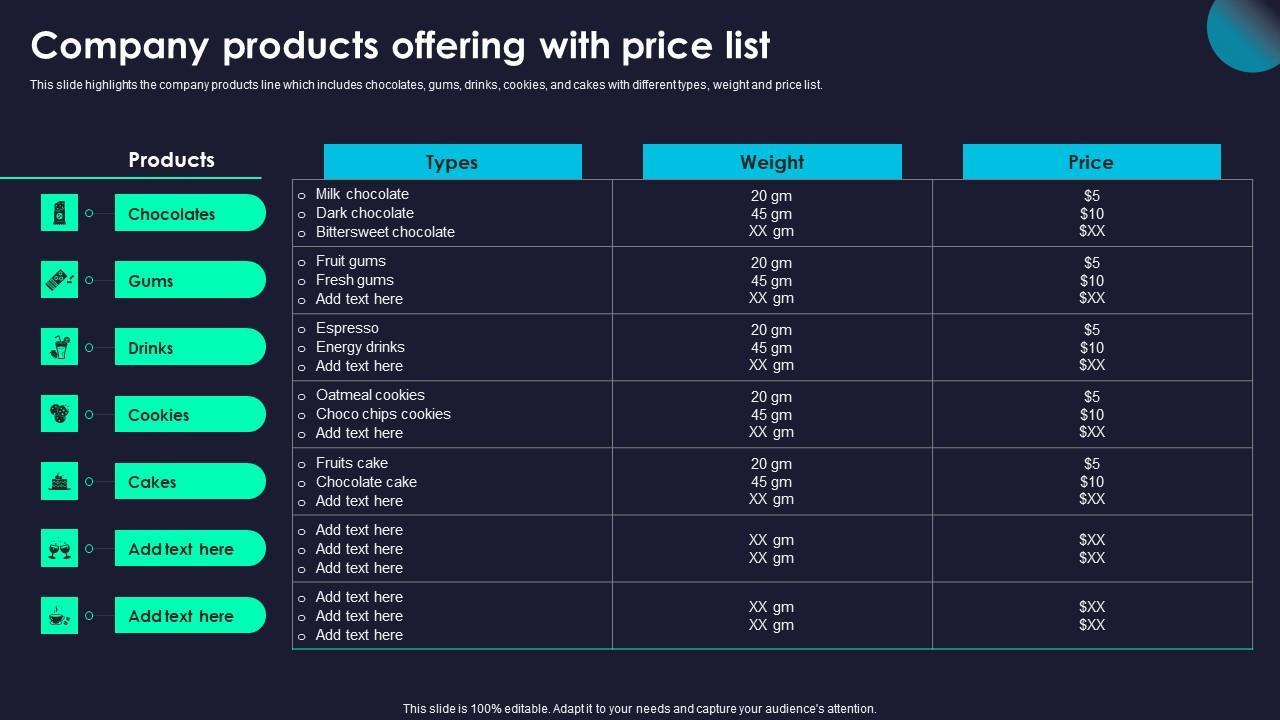Click the Gums product pill

click(x=189, y=280)
